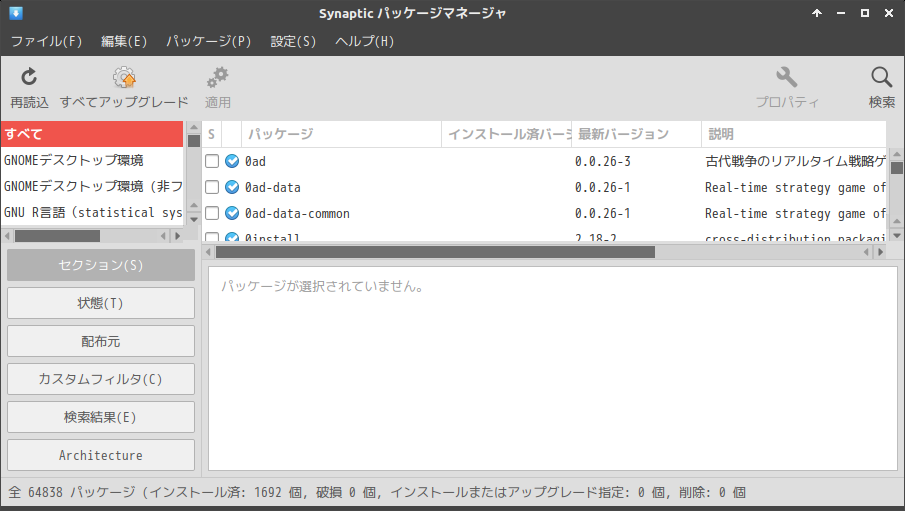Toggle the checkbox for 0ad package
This screenshot has height=511, width=905.
[x=212, y=161]
